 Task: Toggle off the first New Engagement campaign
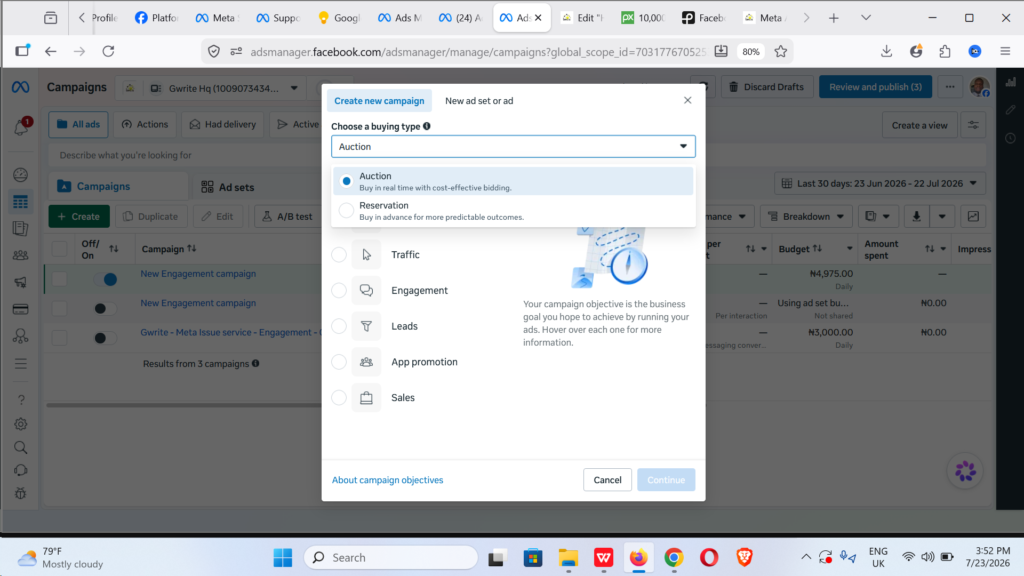tap(104, 280)
